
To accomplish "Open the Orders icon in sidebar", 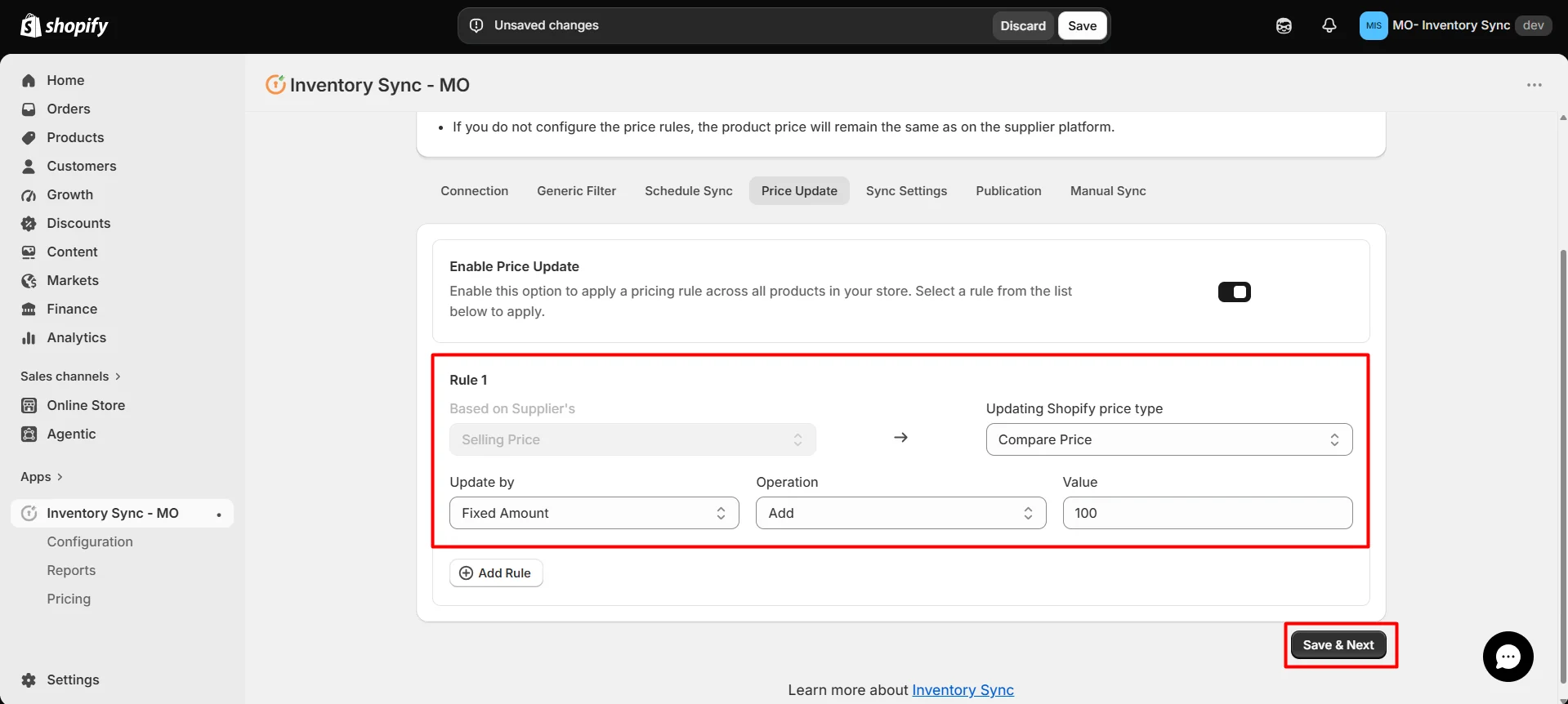I will pos(29,109).
